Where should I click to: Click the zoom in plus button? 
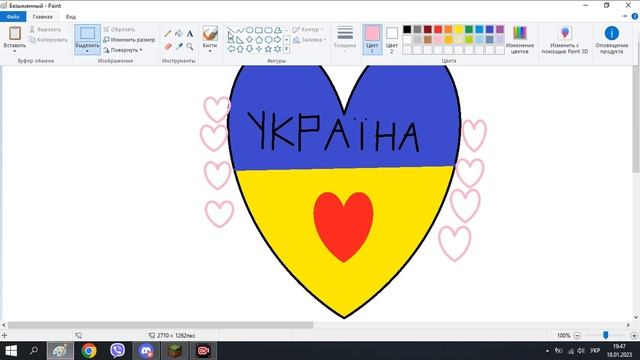coord(634,336)
